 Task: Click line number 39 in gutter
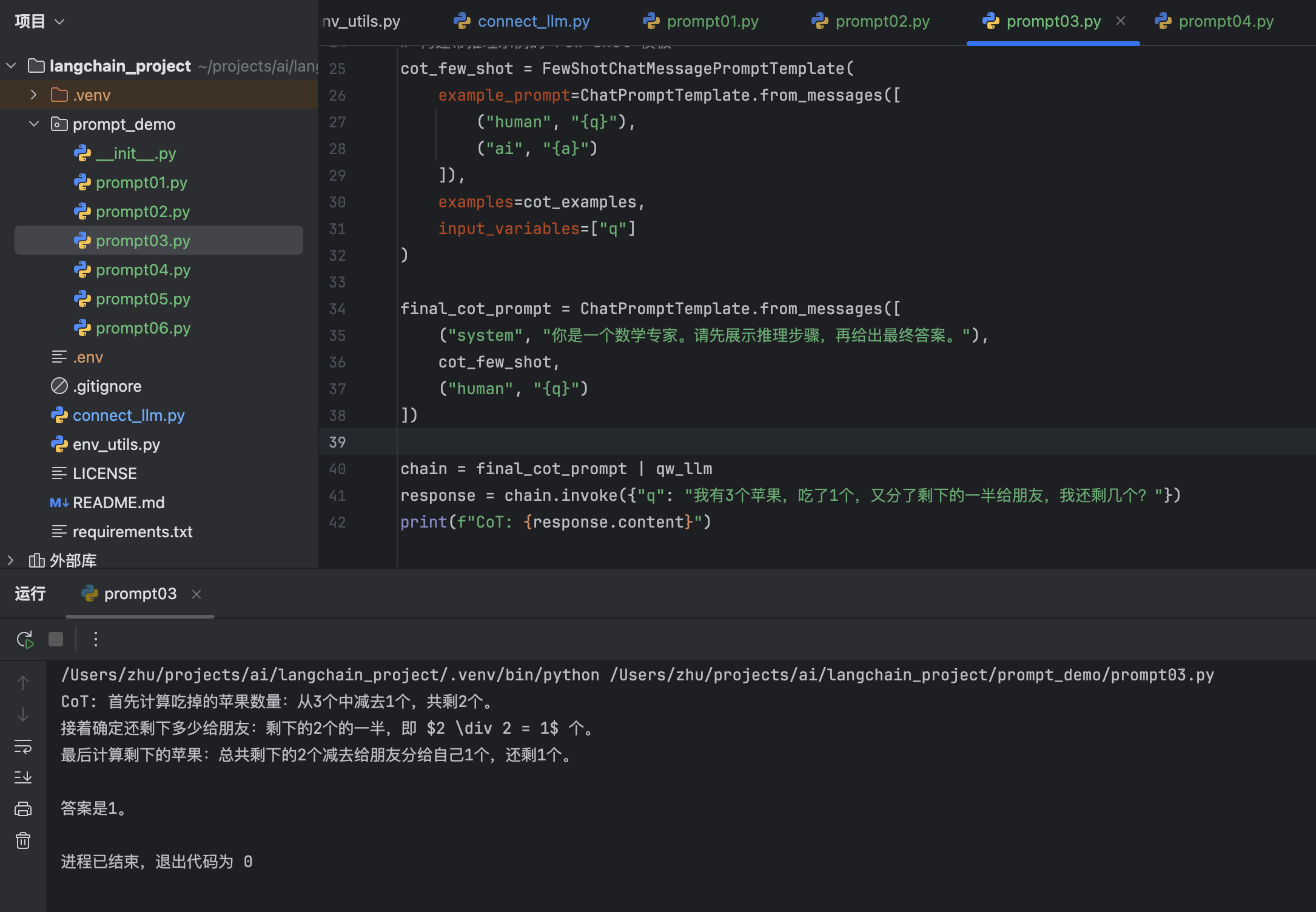pos(337,442)
